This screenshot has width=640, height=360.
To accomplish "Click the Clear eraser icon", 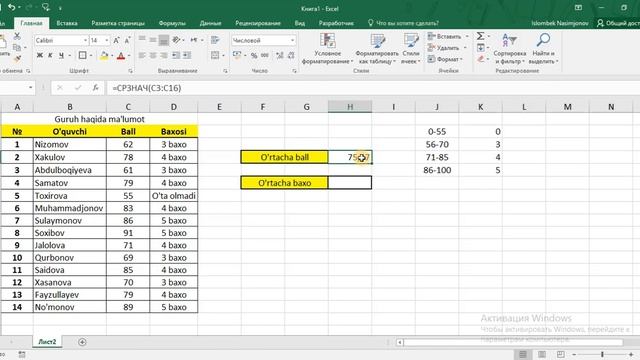I will 481,59.
